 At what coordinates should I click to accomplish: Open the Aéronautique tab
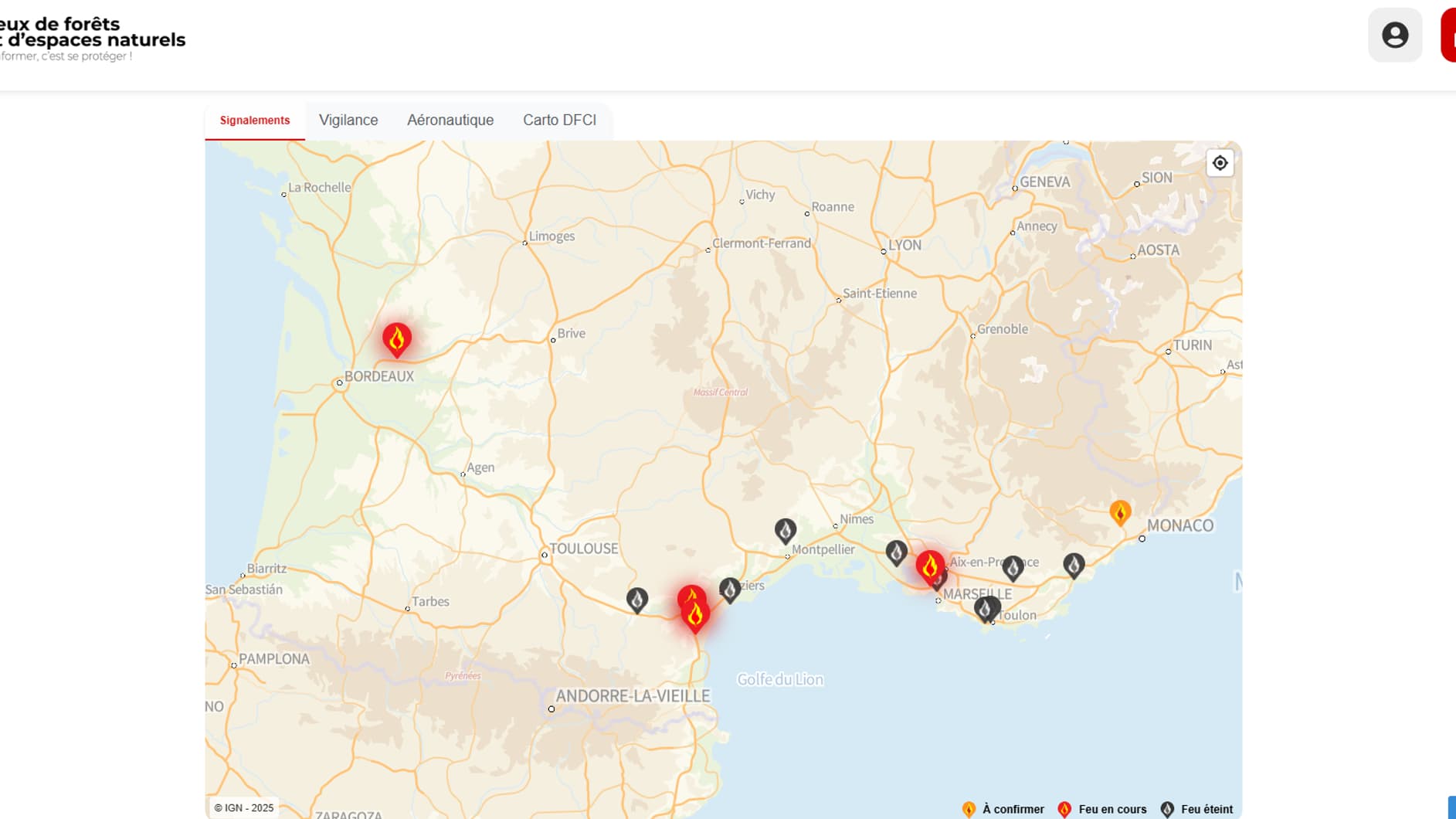(450, 121)
